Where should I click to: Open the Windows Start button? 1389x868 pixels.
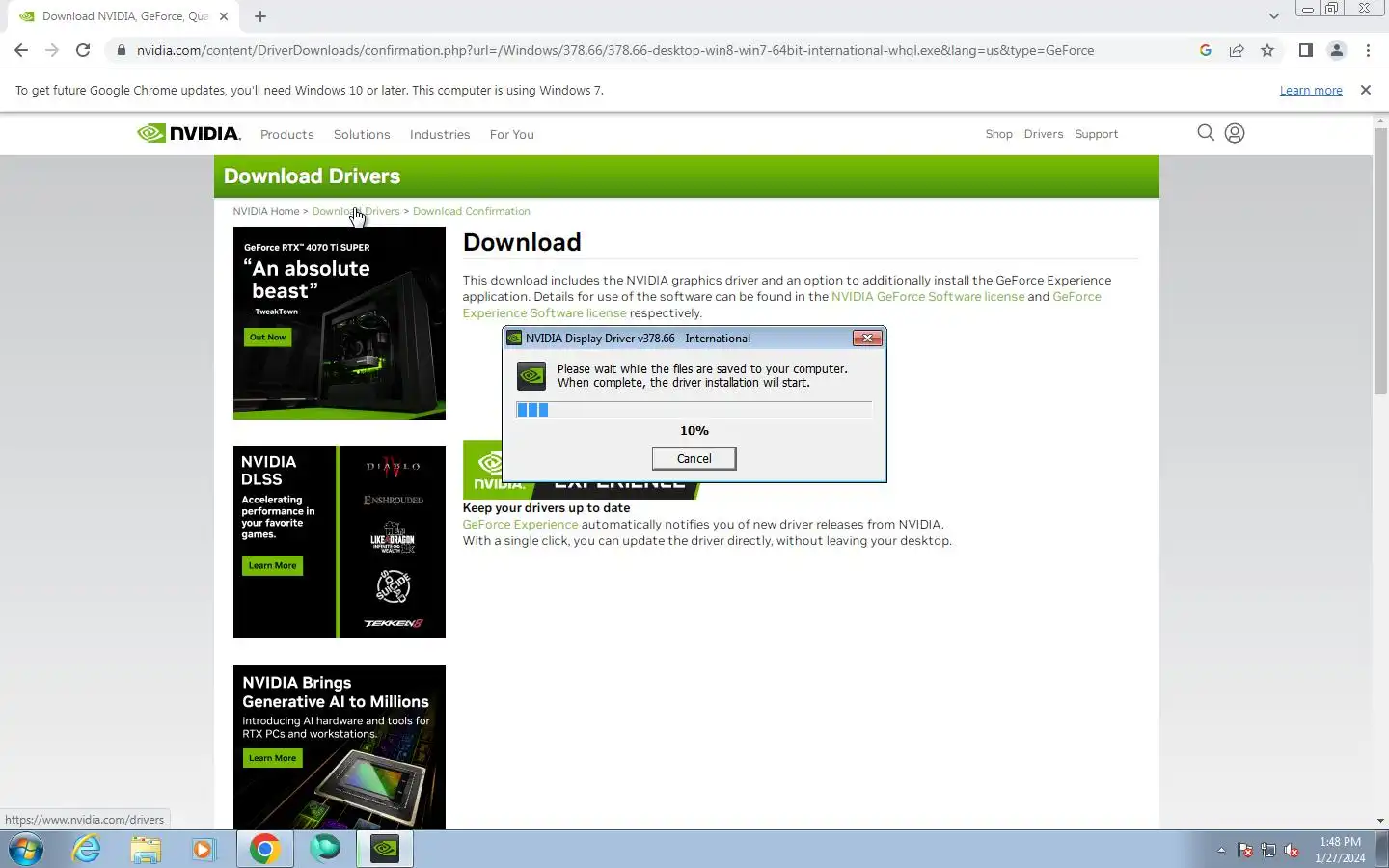pos(26,849)
